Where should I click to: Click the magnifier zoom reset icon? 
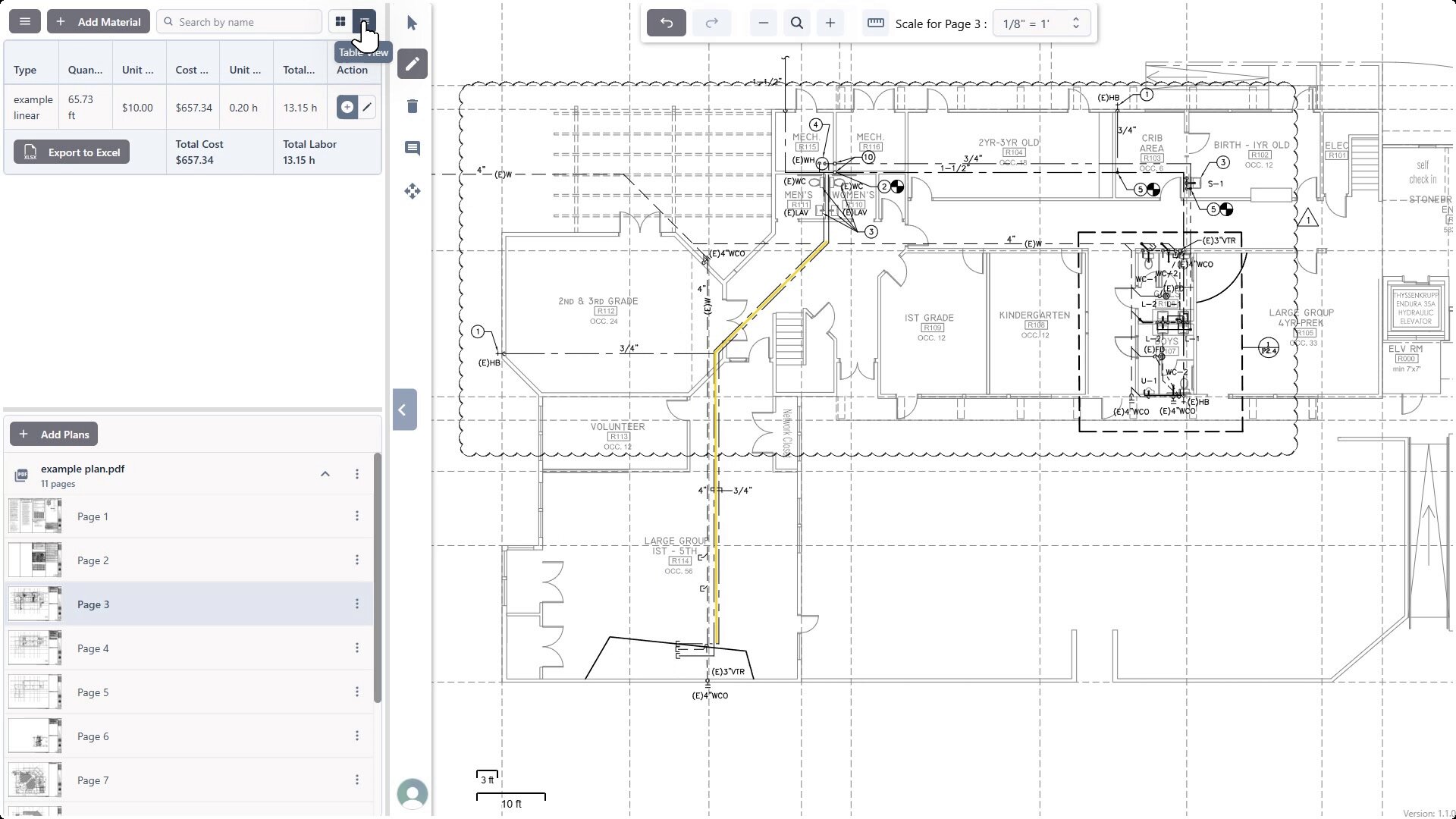coord(797,24)
